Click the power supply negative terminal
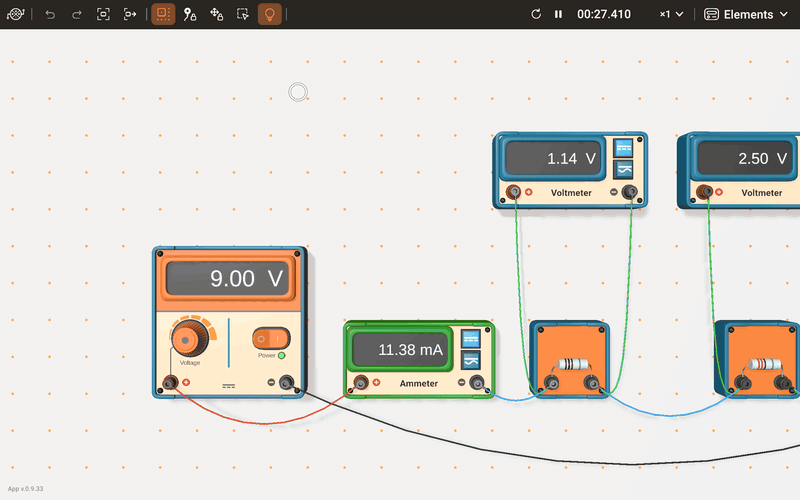Viewport: 800px width, 500px height. [x=286, y=382]
